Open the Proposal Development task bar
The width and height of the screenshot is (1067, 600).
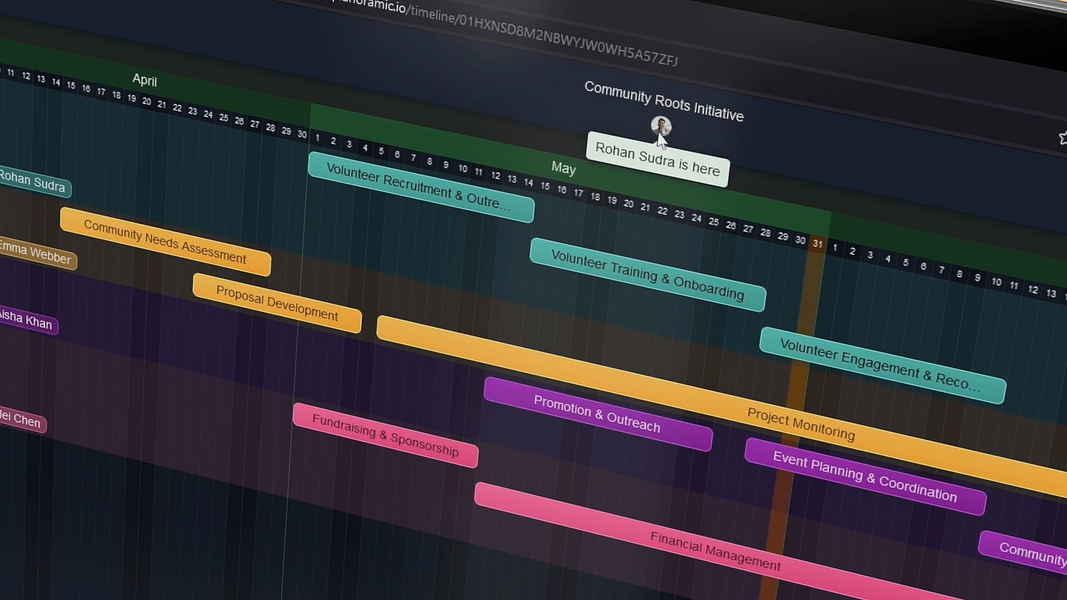[x=277, y=303]
